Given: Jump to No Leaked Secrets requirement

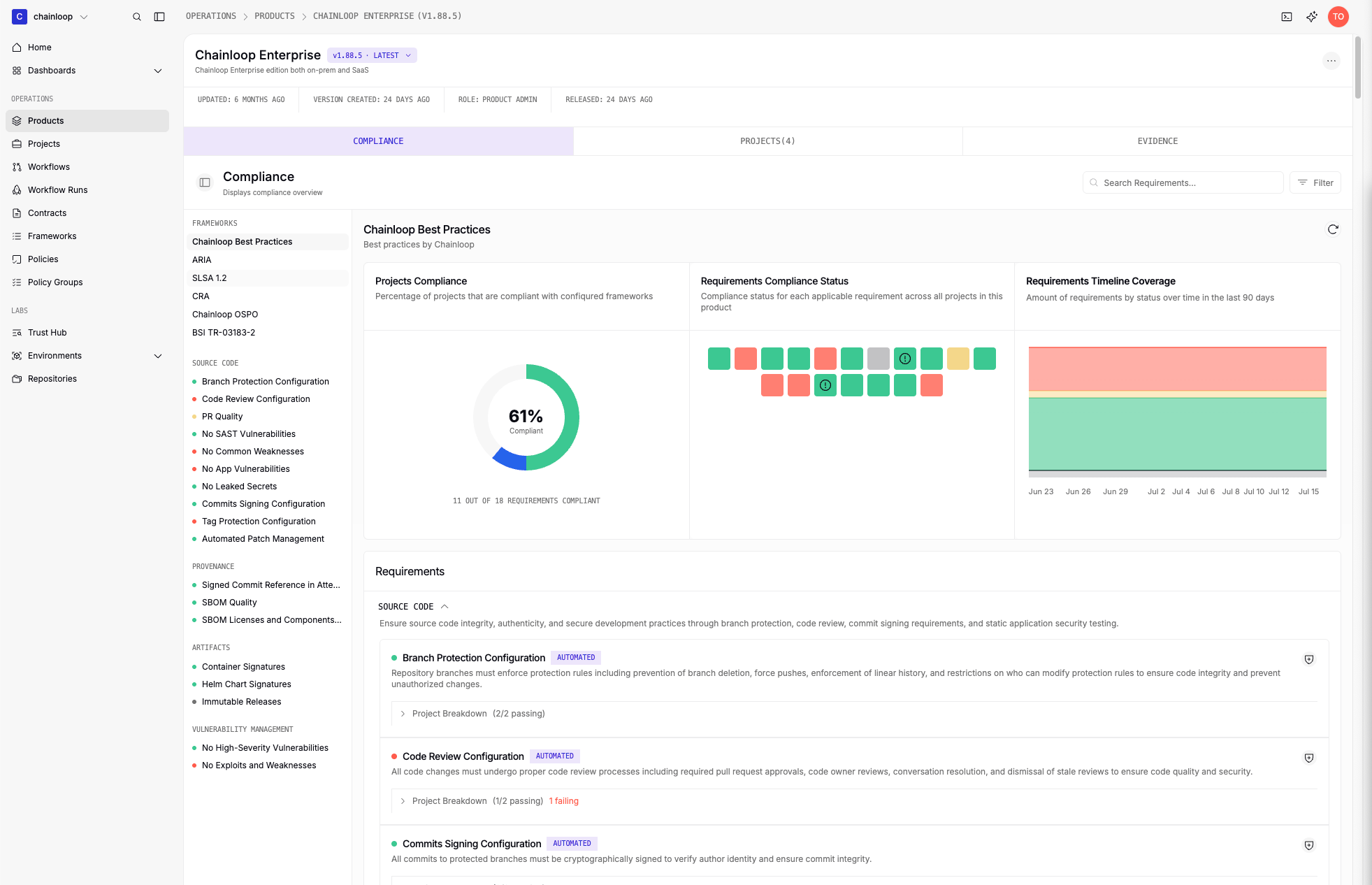Looking at the screenshot, I should (239, 487).
